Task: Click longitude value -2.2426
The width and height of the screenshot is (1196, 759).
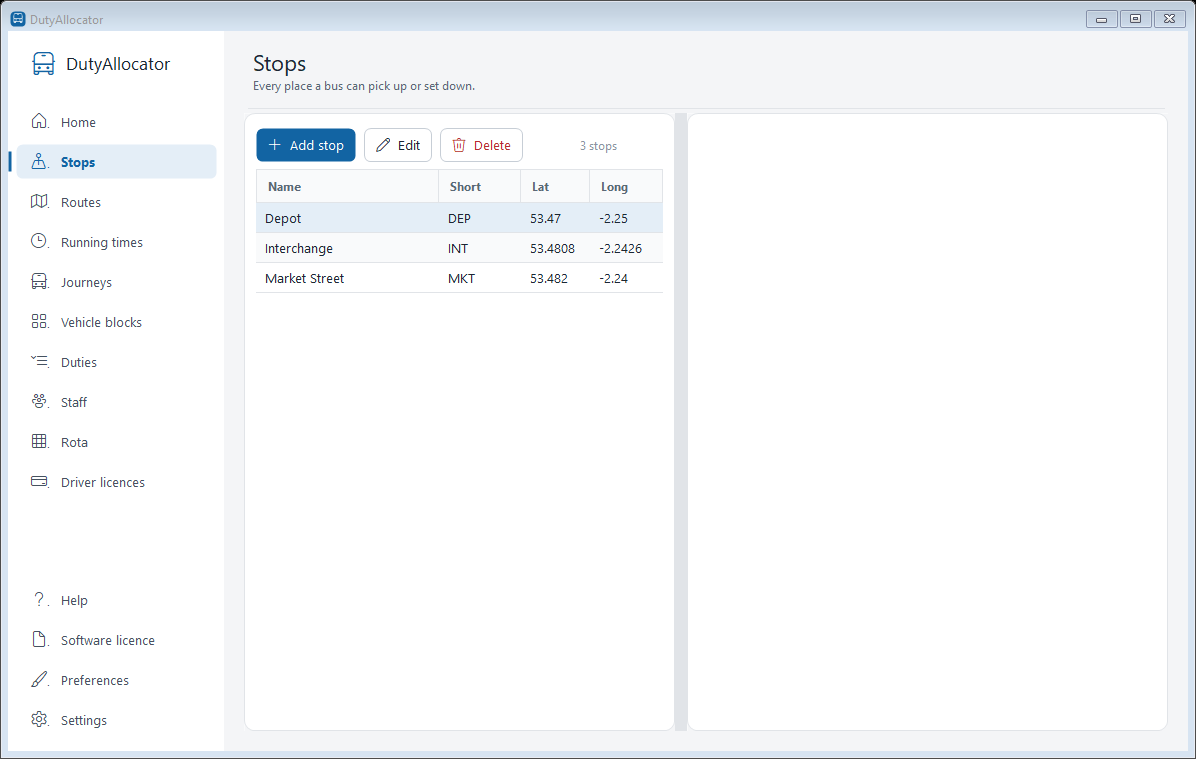Action: click(620, 249)
